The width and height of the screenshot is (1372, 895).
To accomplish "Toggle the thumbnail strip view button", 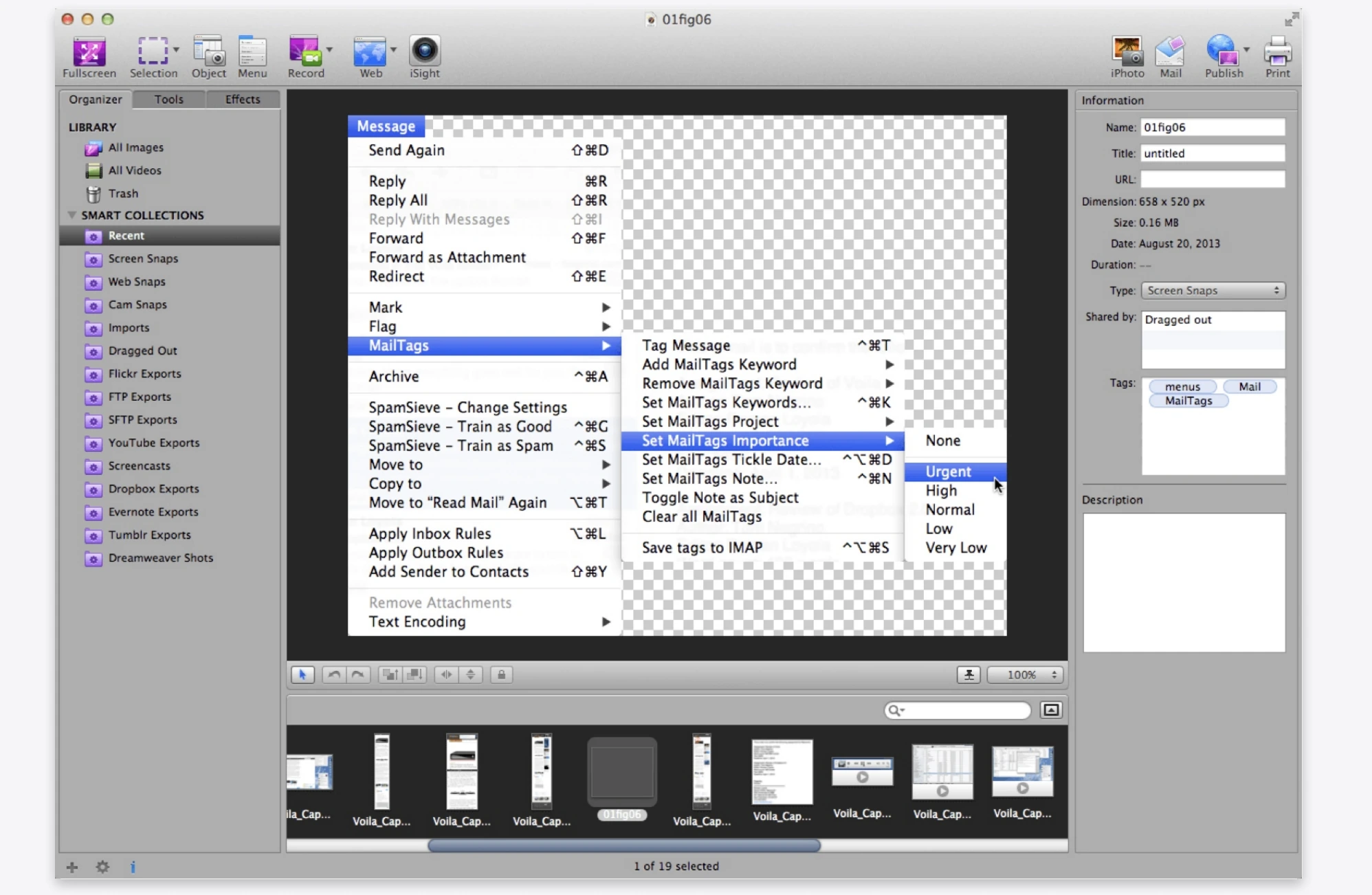I will [x=1051, y=710].
